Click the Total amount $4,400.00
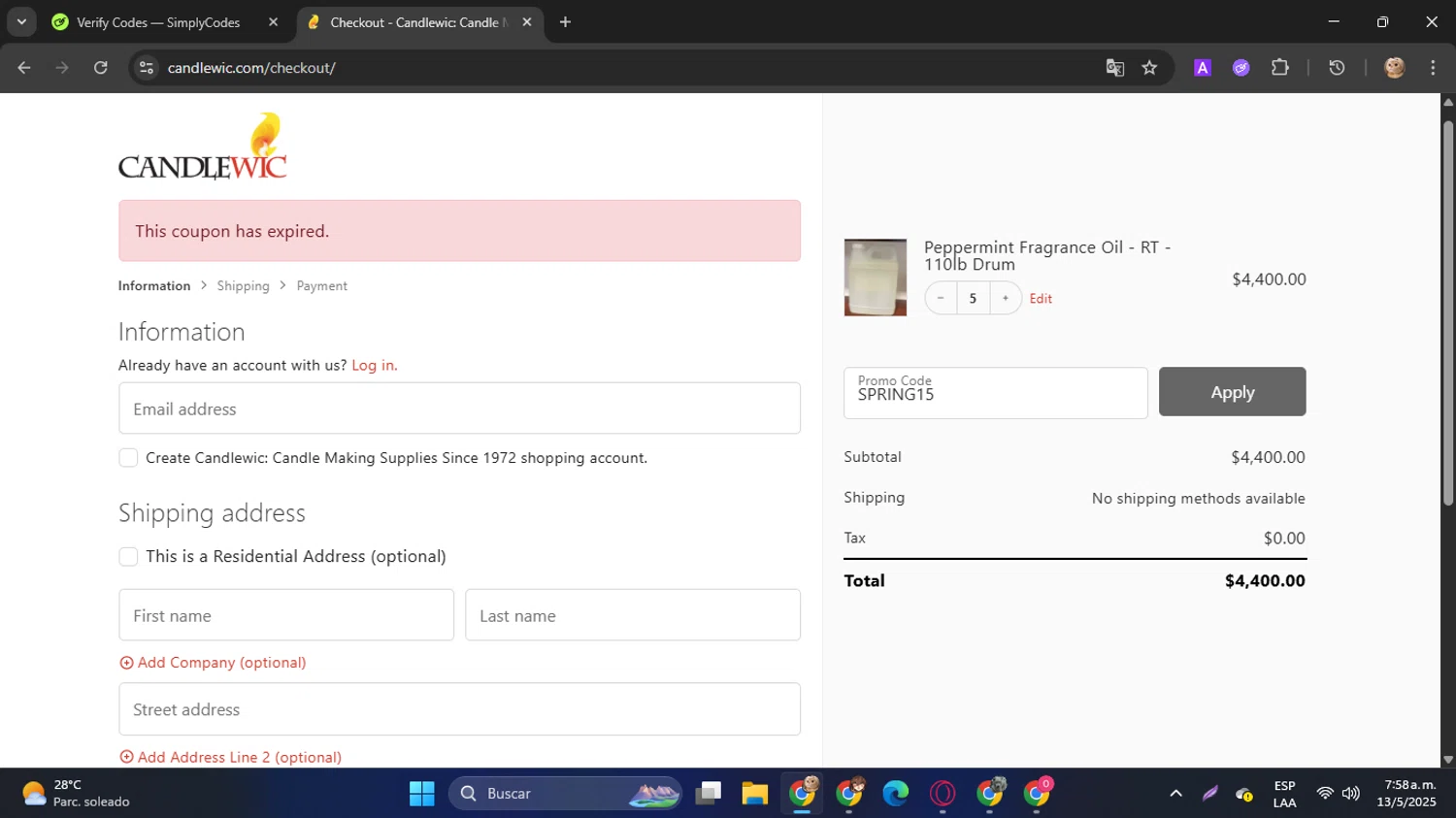This screenshot has width=1456, height=818. [1265, 581]
